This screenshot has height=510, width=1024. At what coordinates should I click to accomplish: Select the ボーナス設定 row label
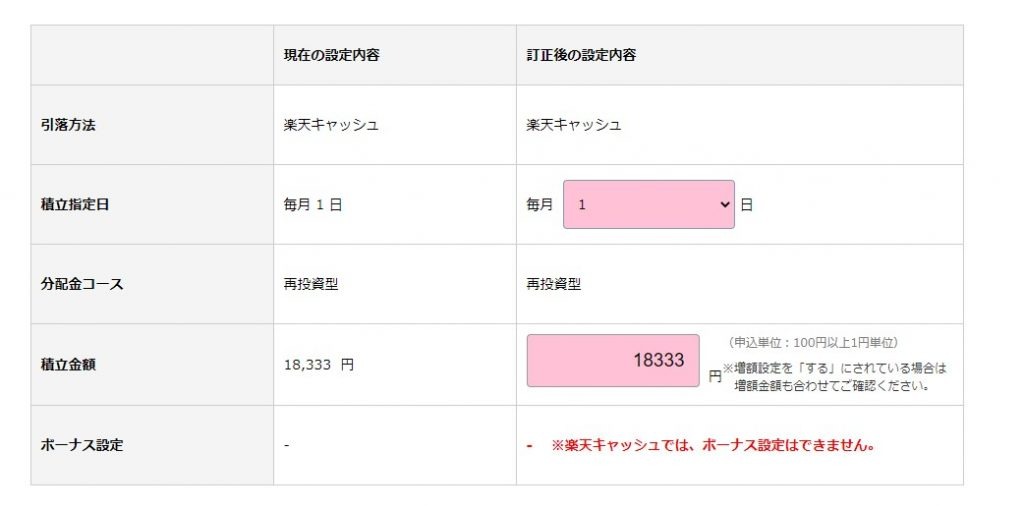click(83, 445)
